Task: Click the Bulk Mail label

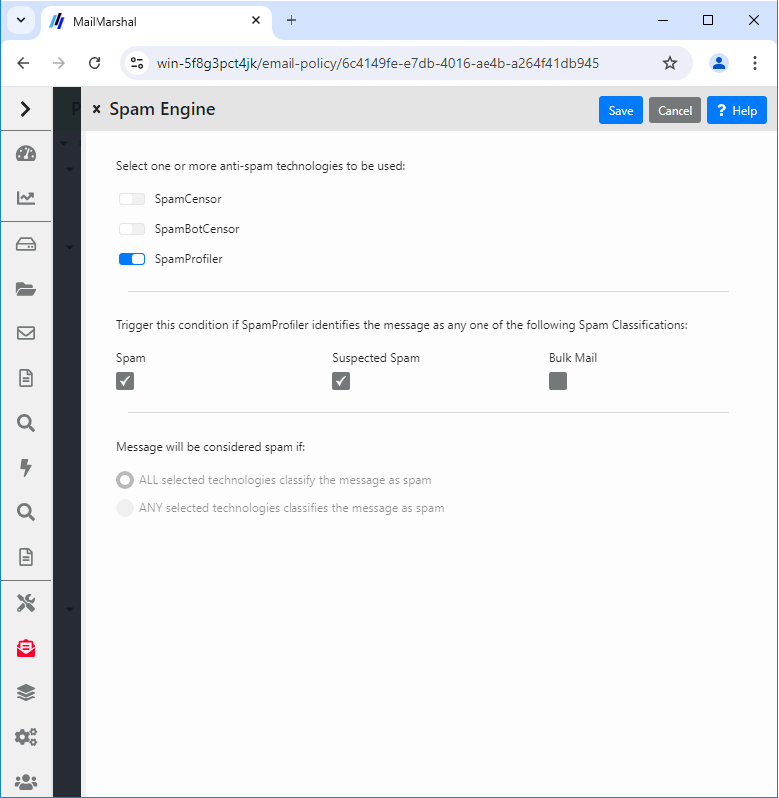Action: 572,358
